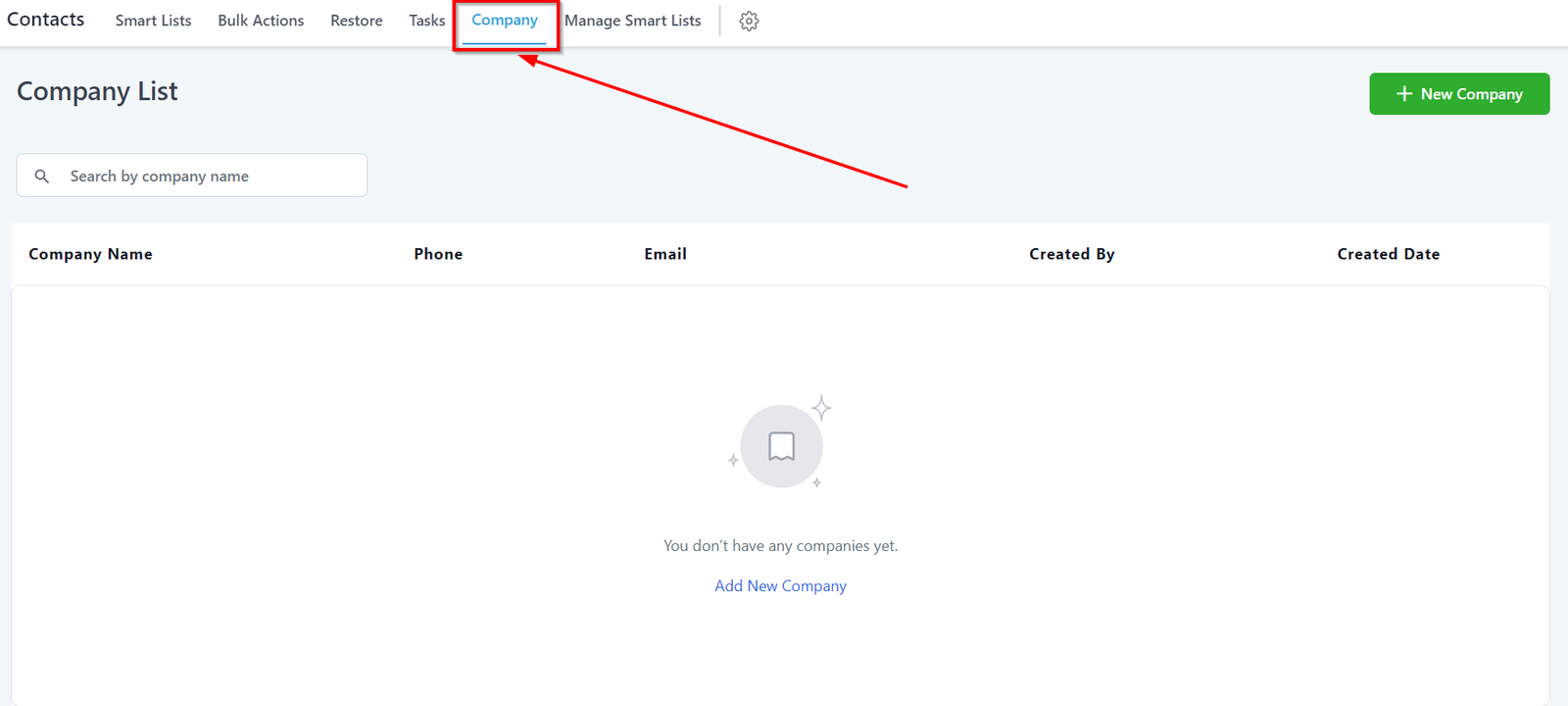Click the Email column header
This screenshot has width=1568, height=706.
665,254
